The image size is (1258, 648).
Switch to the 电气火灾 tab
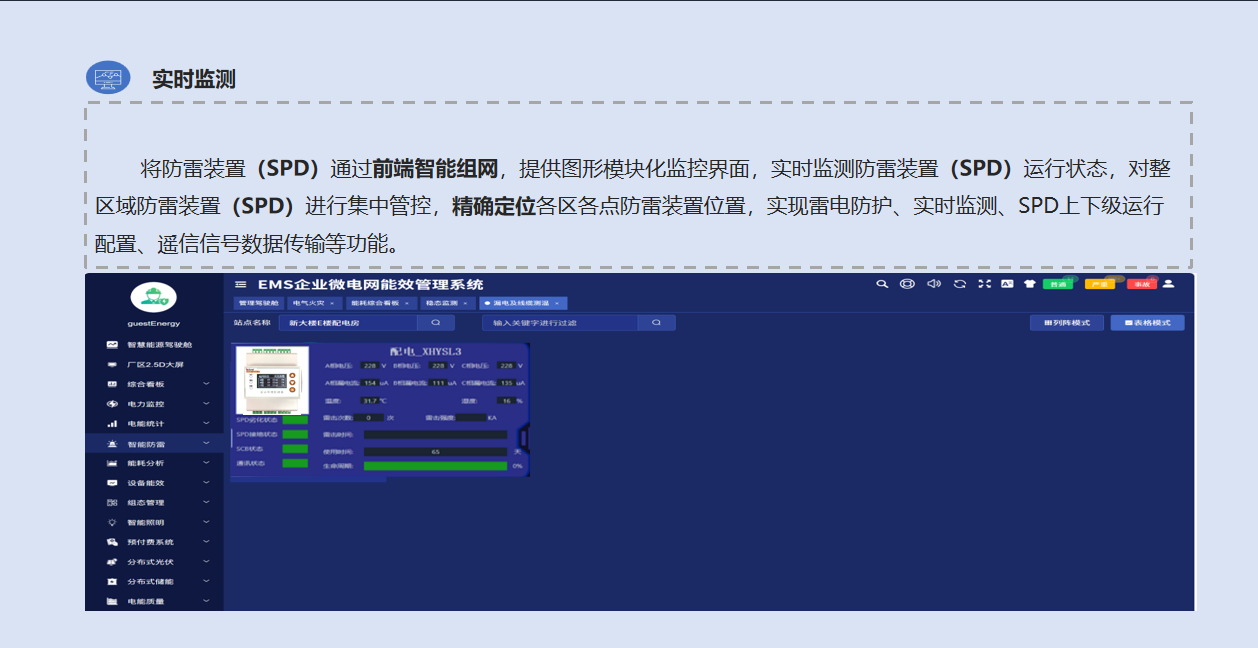(311, 302)
